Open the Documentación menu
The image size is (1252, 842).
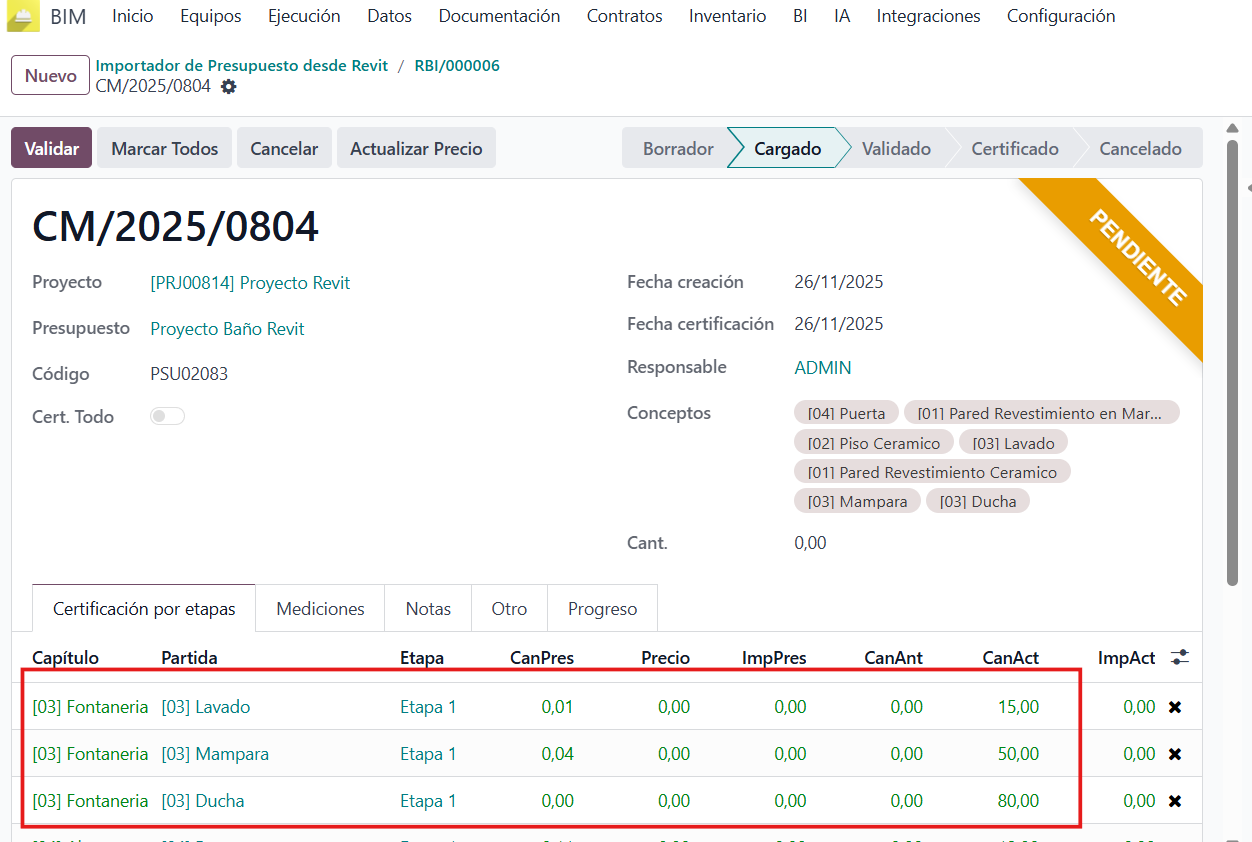click(499, 16)
